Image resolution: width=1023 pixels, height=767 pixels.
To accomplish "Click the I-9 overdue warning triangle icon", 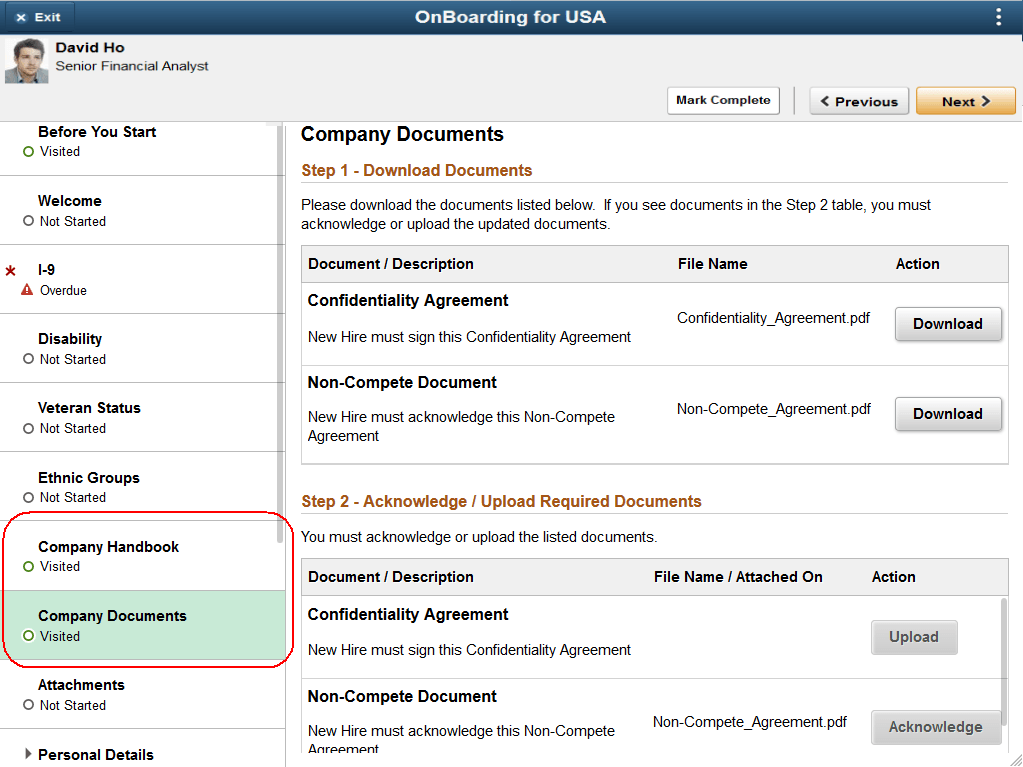I will point(27,290).
